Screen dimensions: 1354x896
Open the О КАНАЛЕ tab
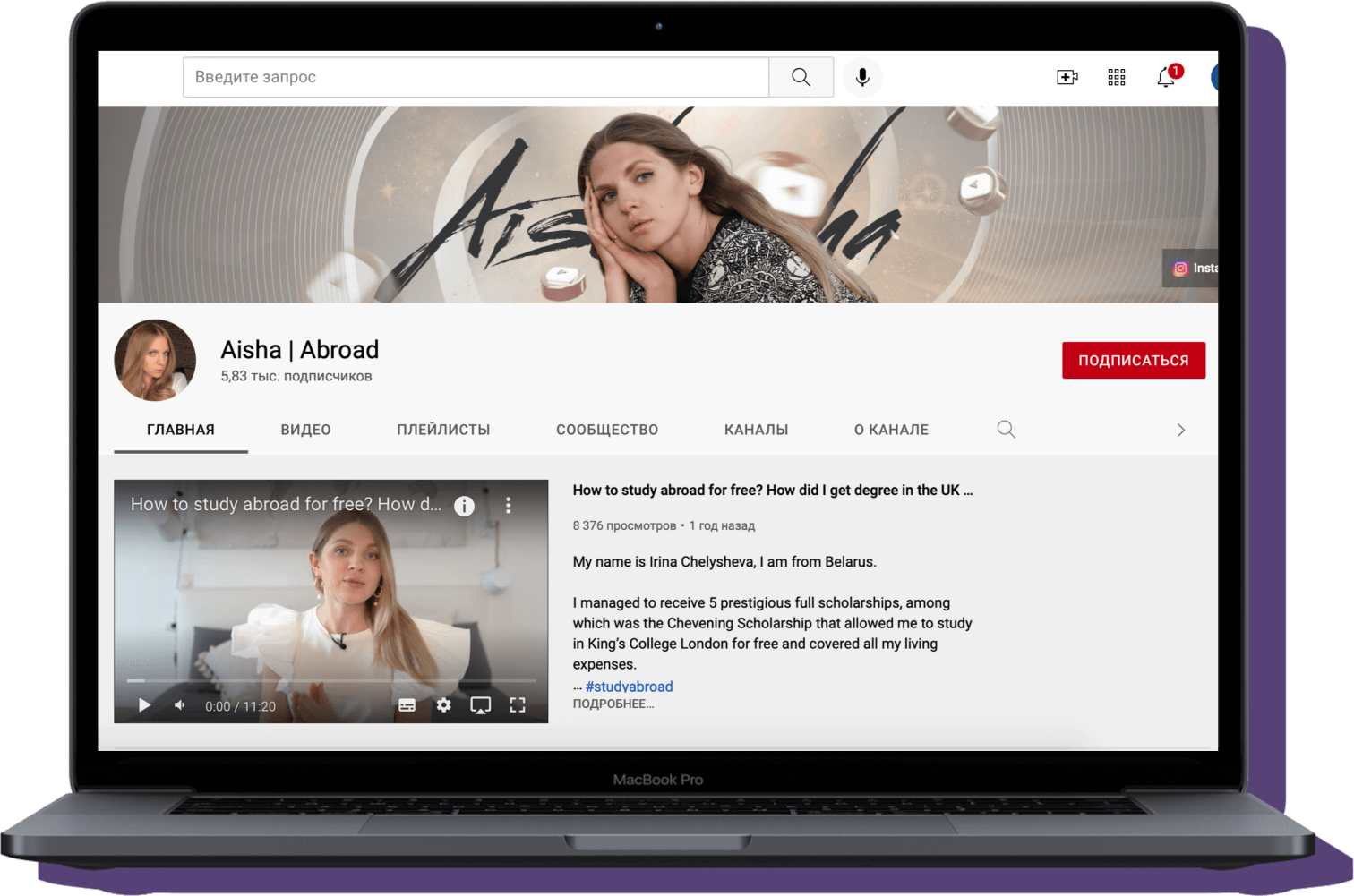[x=891, y=430]
